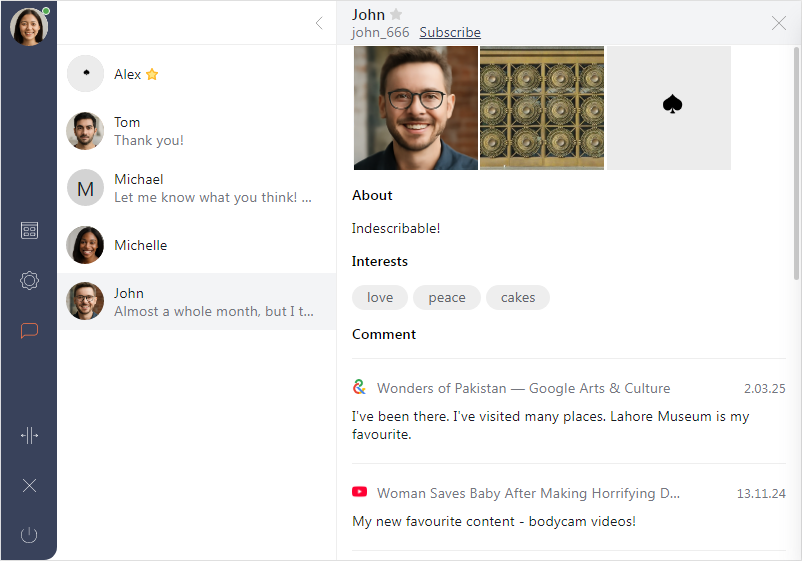Click the split panel icon in sidebar
Viewport: 802px width, 561px height.
[29, 435]
